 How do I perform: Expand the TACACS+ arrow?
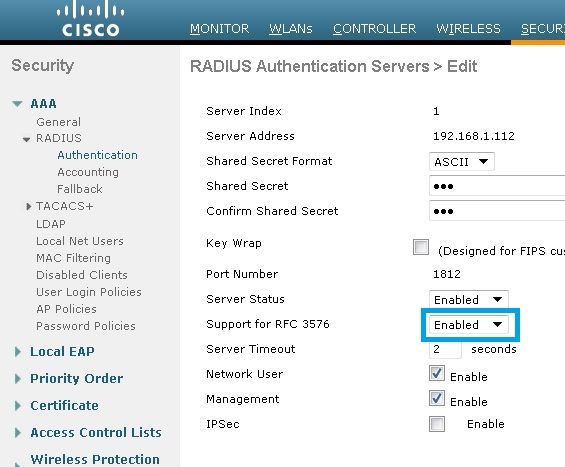click(x=28, y=206)
